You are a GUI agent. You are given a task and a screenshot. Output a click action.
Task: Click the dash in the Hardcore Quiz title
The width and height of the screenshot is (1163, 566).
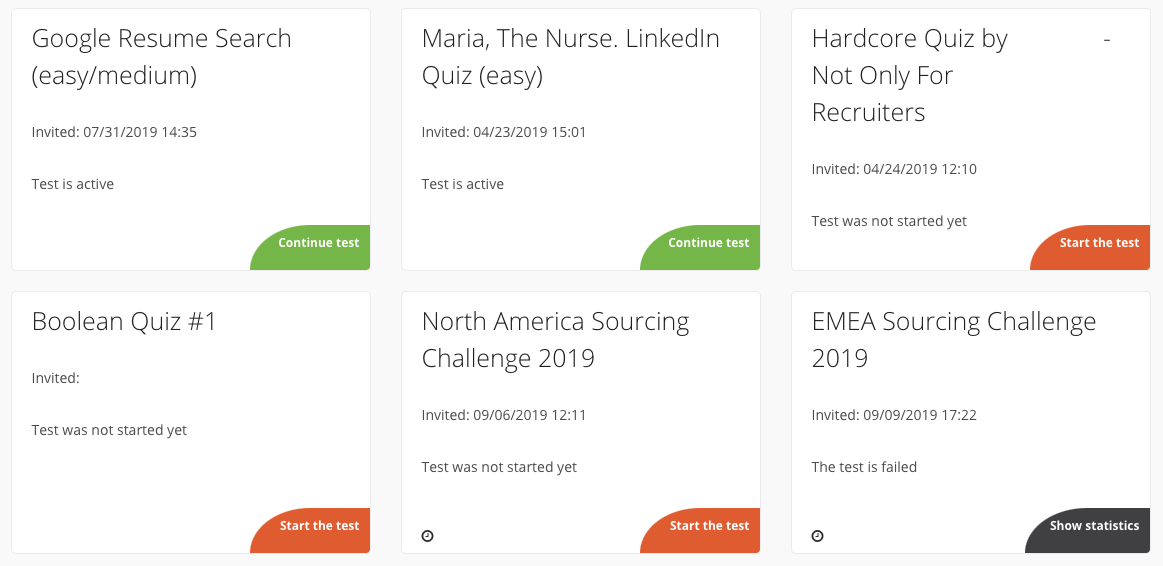(1107, 39)
